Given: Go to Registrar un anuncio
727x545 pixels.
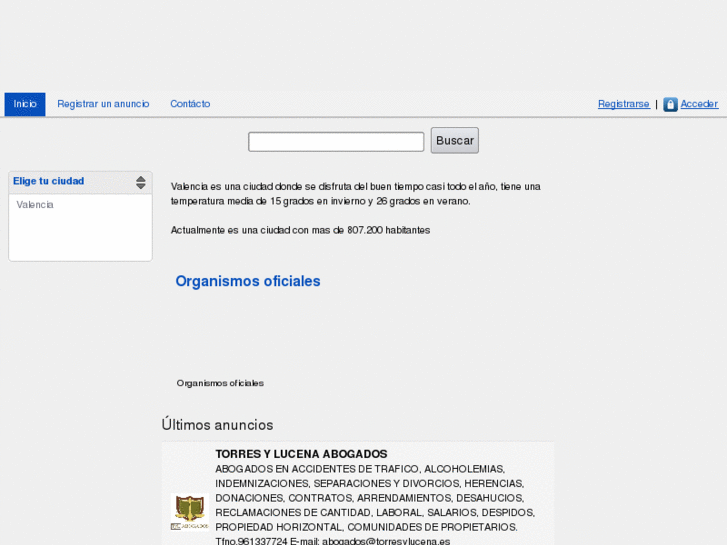Looking at the screenshot, I should (103, 104).
